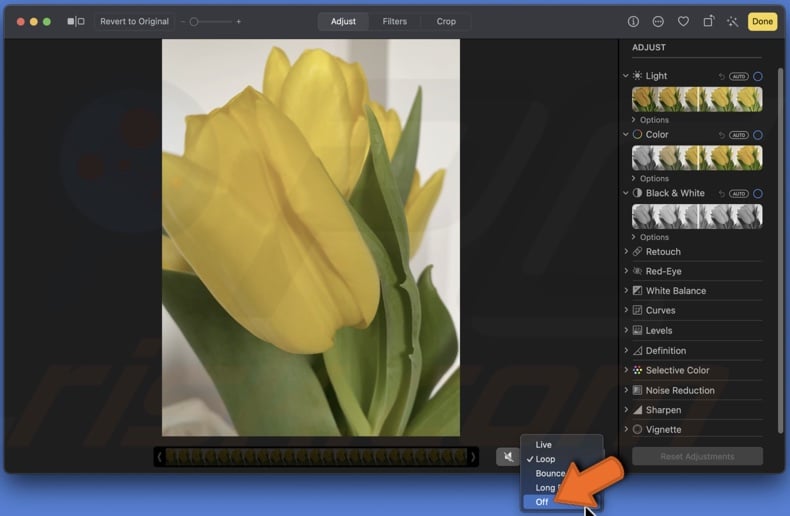
Task: Click the Black & White thumbnail slider
Action: tap(697, 216)
